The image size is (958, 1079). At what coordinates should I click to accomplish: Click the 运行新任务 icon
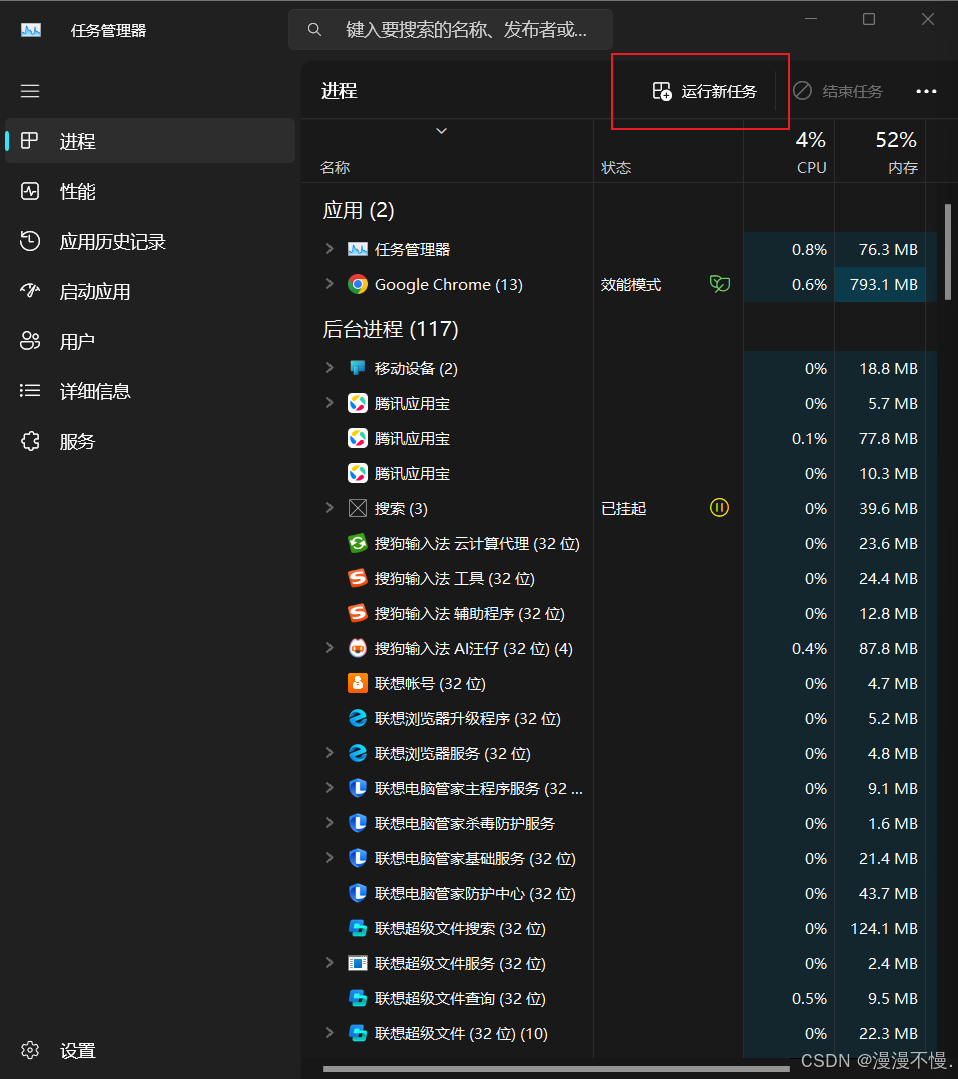pyautogui.click(x=662, y=91)
